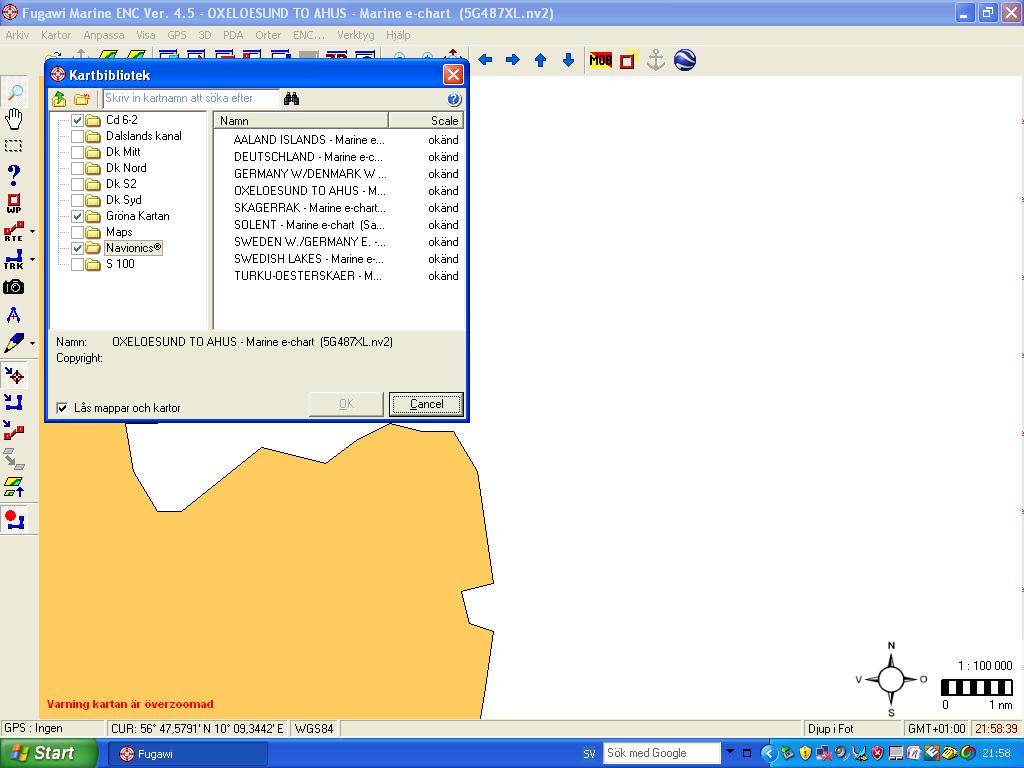Toggle Lås mappar och kartor checkbox
This screenshot has height=768, width=1024.
coord(62,408)
